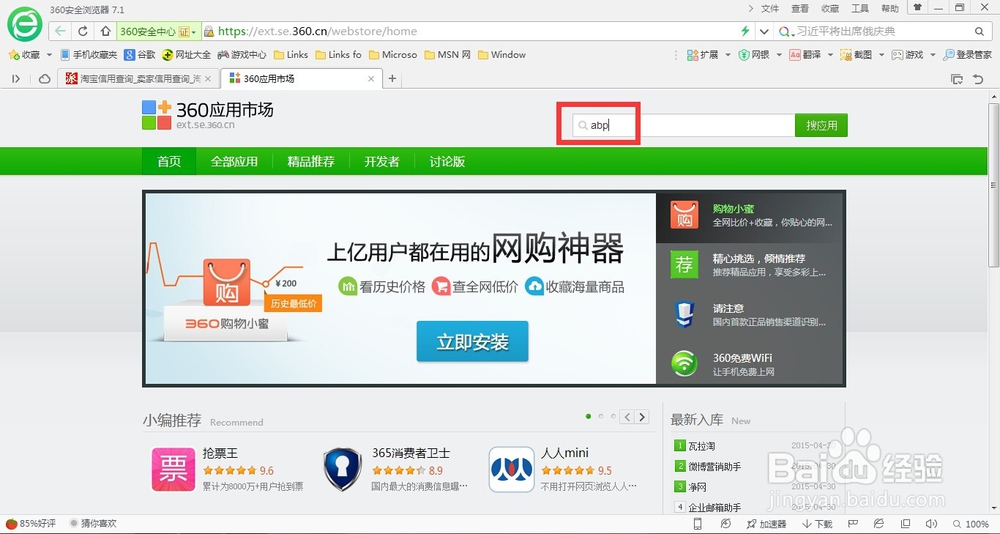This screenshot has height=534, width=1000.
Task: Go to browser home page icon
Action: click(x=105, y=31)
